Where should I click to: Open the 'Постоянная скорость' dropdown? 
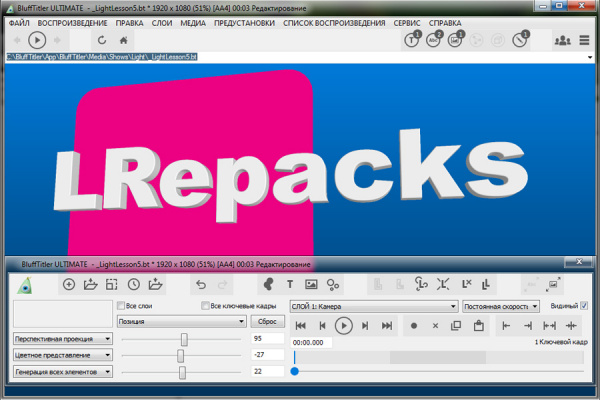[501, 306]
